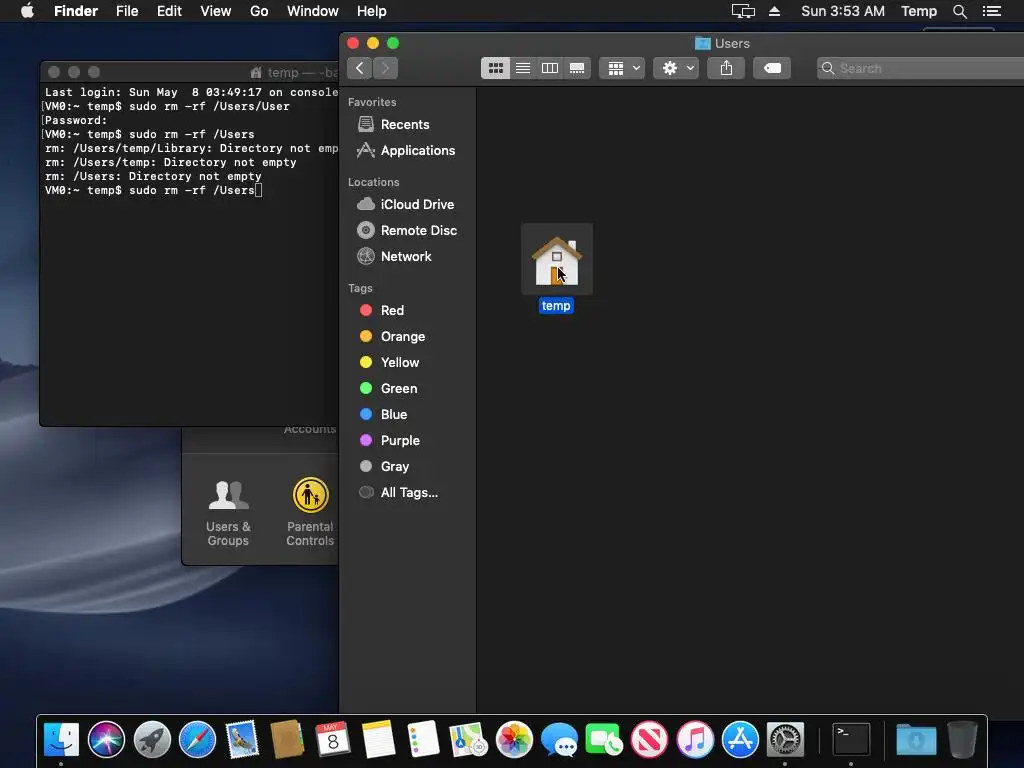Click the Share toolbar button
Screen dimensions: 1024x768
[726, 68]
